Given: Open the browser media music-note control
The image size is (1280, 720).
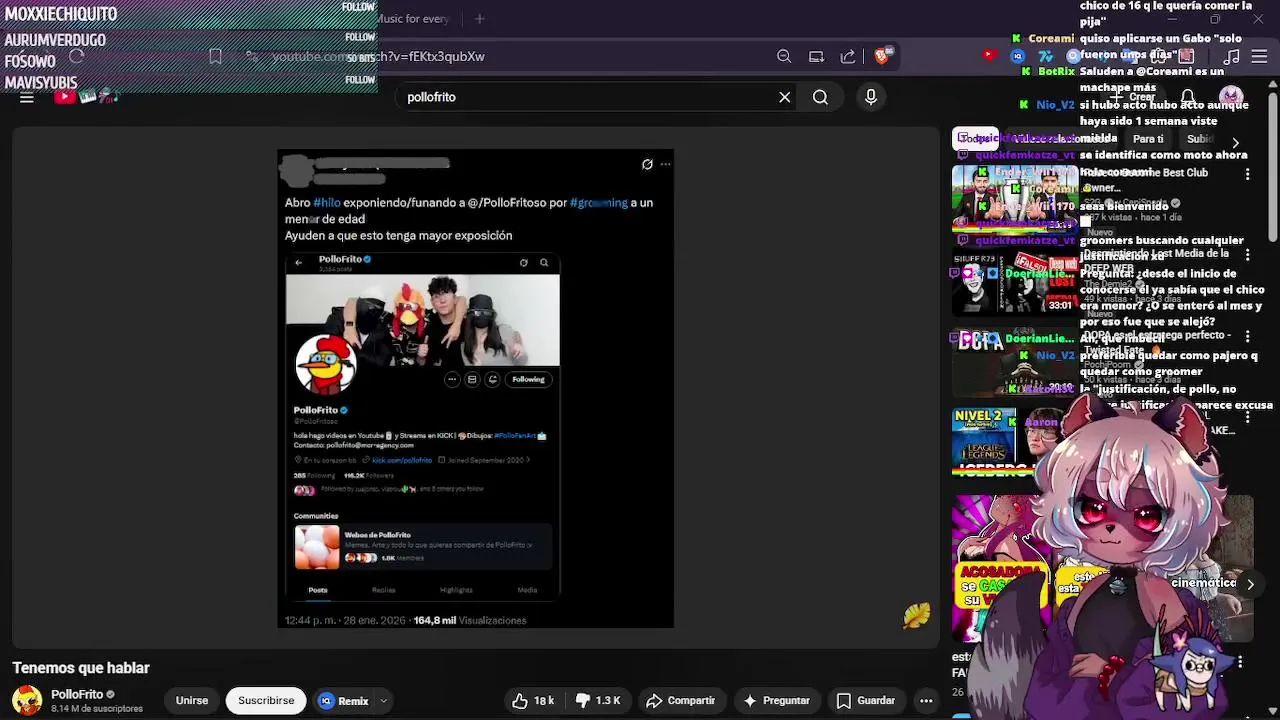Looking at the screenshot, I should [x=1232, y=56].
